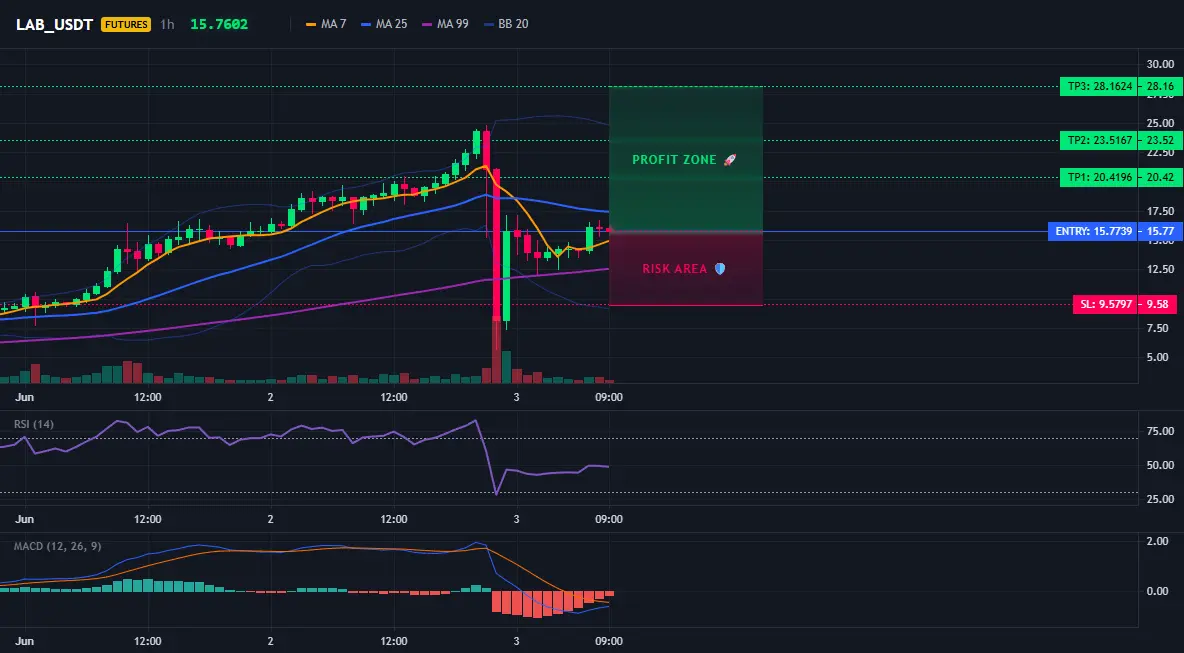Toggle the MA 7 legend entry

(326, 24)
